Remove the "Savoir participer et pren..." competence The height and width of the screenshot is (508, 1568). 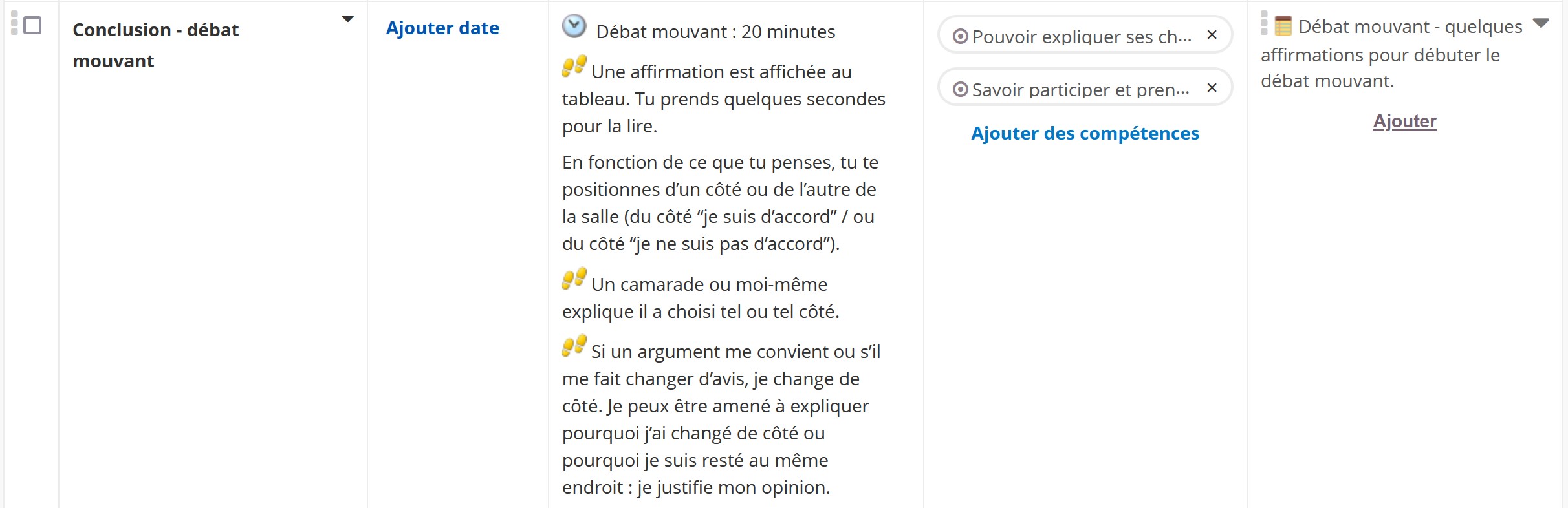(1212, 88)
